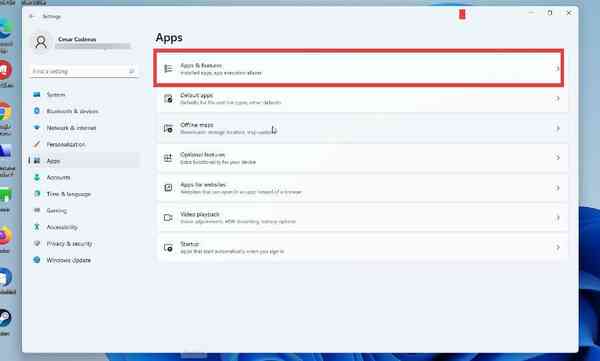Screen dimensions: 600x361
Task: Select Privacy & security in the sidebar
Action: (84, 243)
